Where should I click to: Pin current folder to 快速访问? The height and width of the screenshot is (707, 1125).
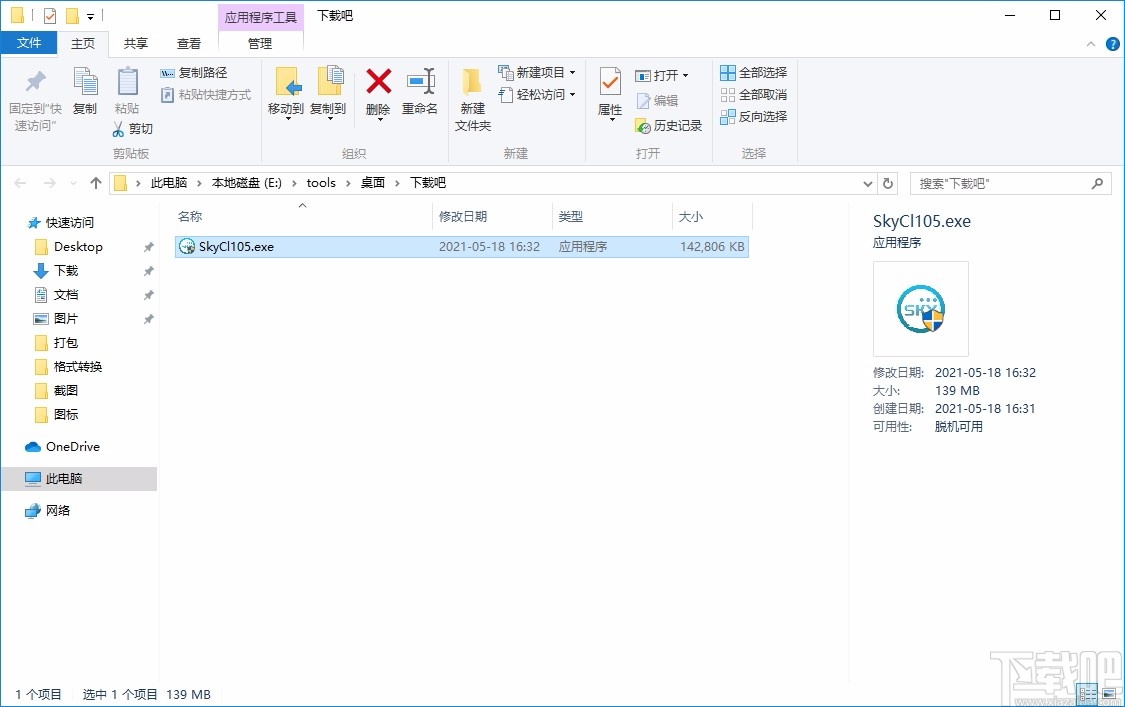[32, 97]
